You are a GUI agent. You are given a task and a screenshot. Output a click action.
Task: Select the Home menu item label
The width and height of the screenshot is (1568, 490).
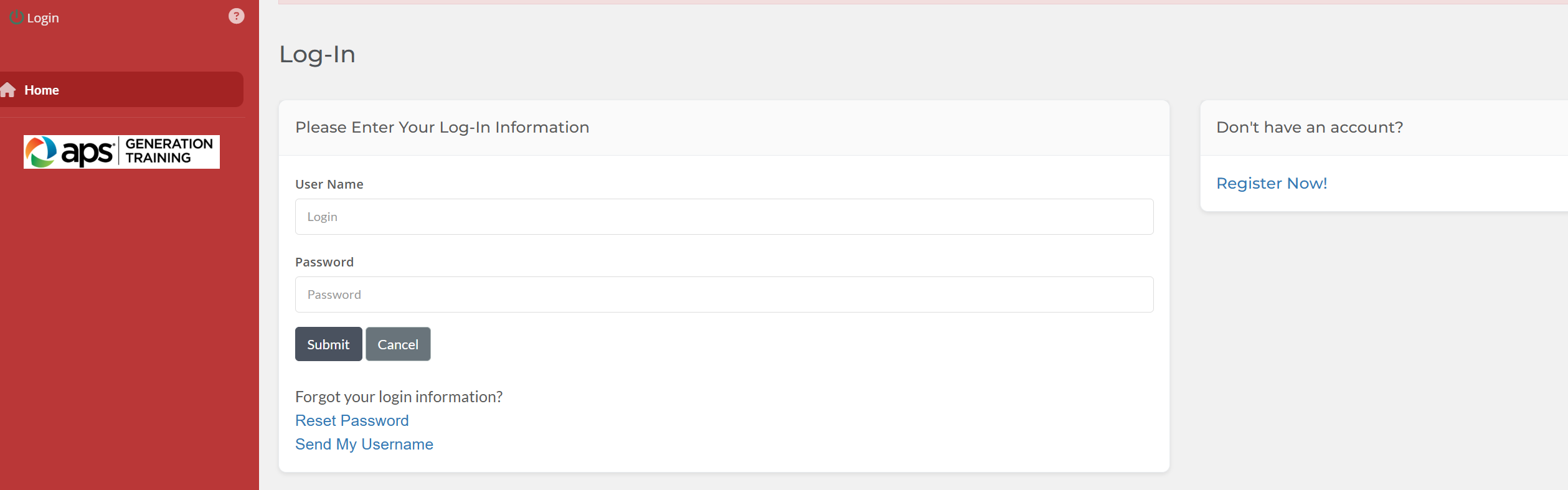(42, 90)
